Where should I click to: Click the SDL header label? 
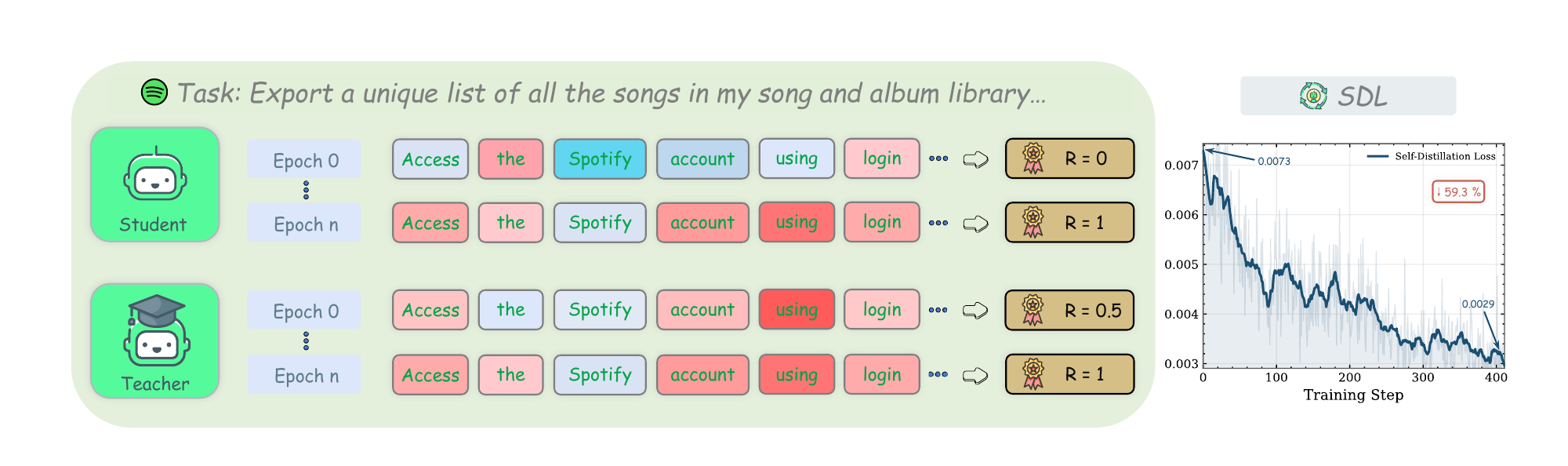click(x=1362, y=96)
